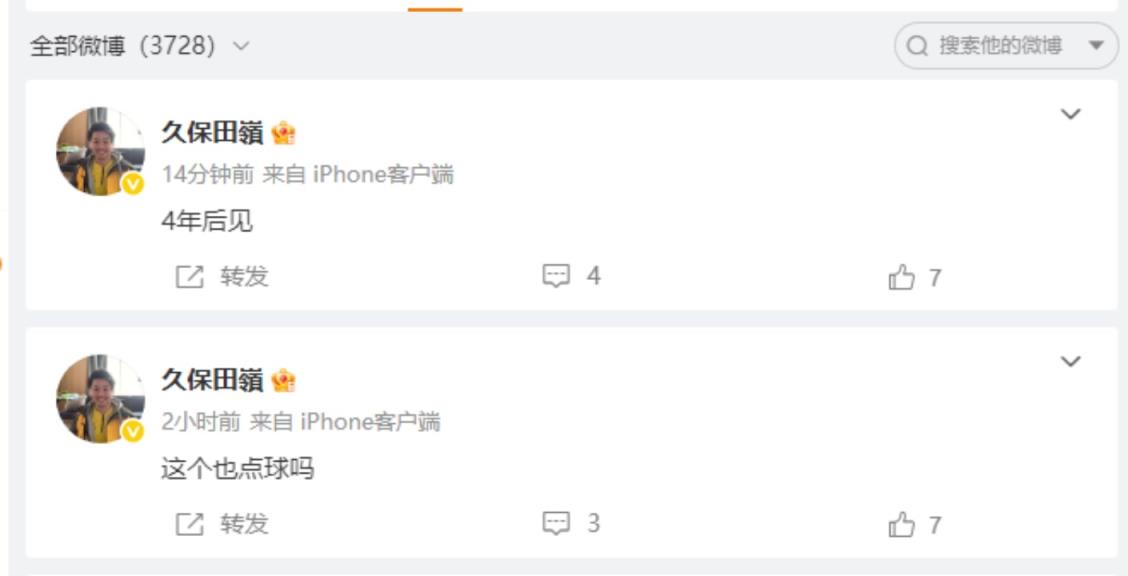Click avatar thumbnail of second post
The height and width of the screenshot is (576, 1128).
tap(101, 398)
